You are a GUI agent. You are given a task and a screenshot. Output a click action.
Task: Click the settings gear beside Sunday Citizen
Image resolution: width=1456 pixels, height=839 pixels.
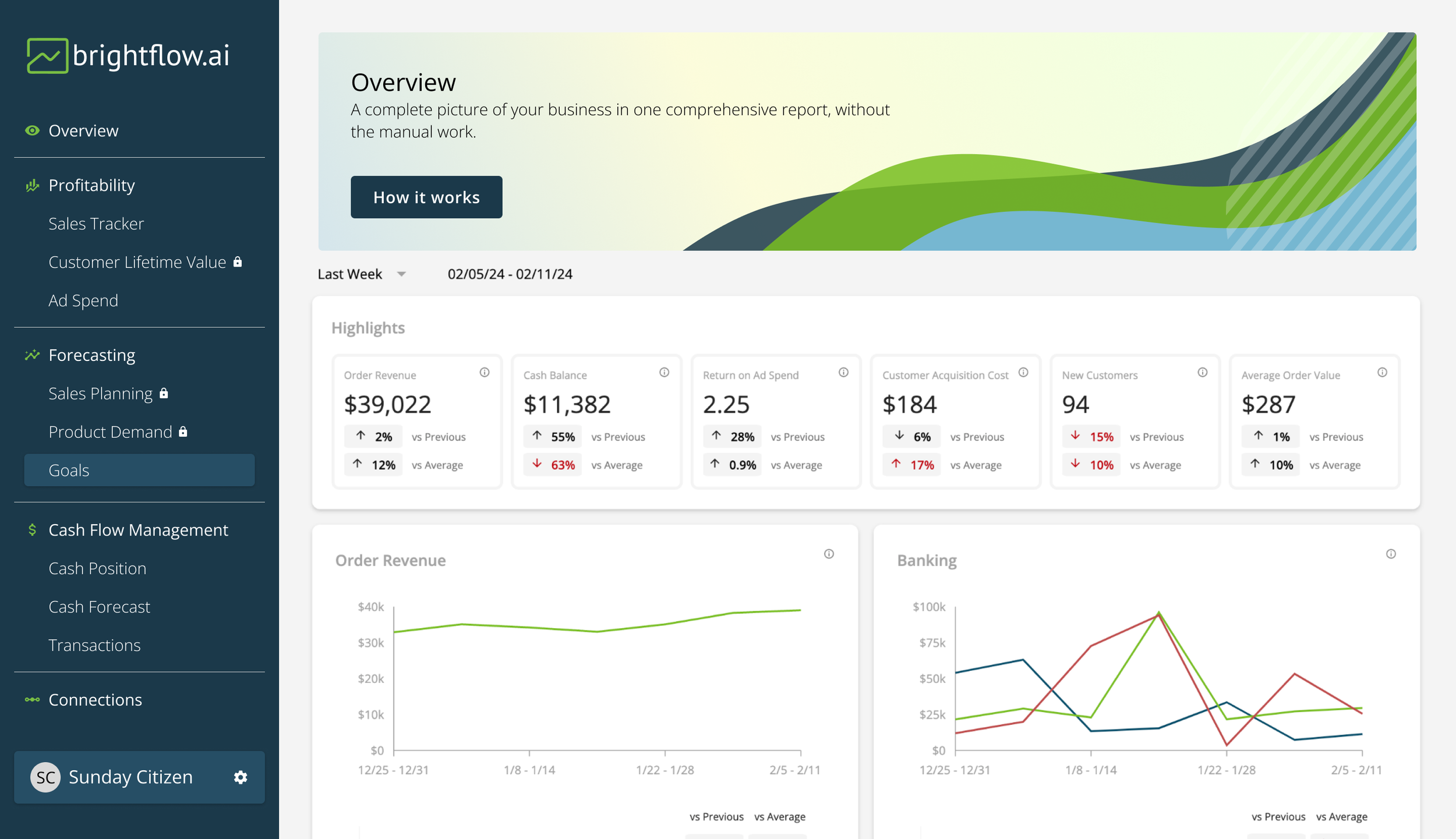241,777
